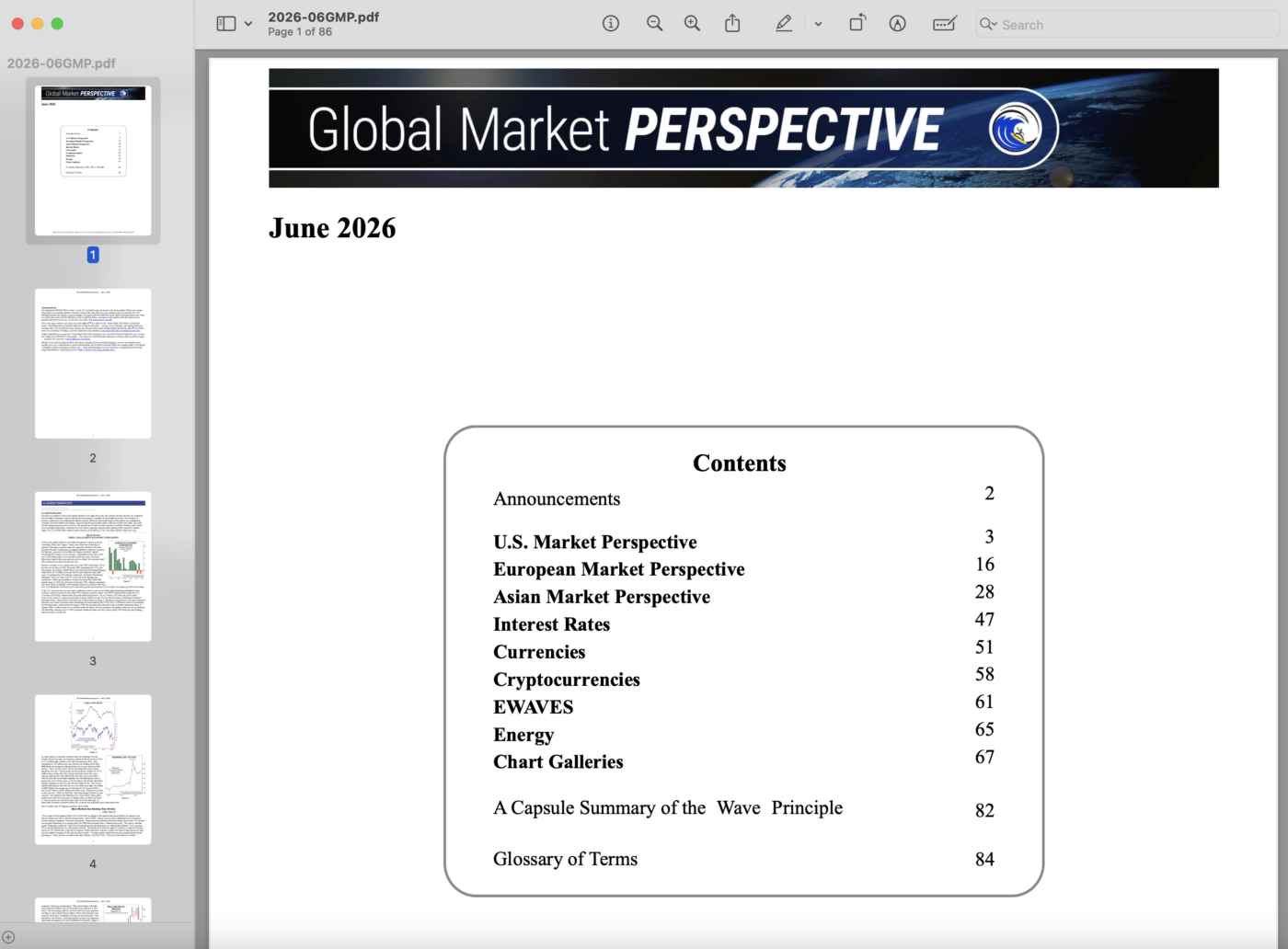Jump to the Chart Galleries section

pyautogui.click(x=558, y=761)
